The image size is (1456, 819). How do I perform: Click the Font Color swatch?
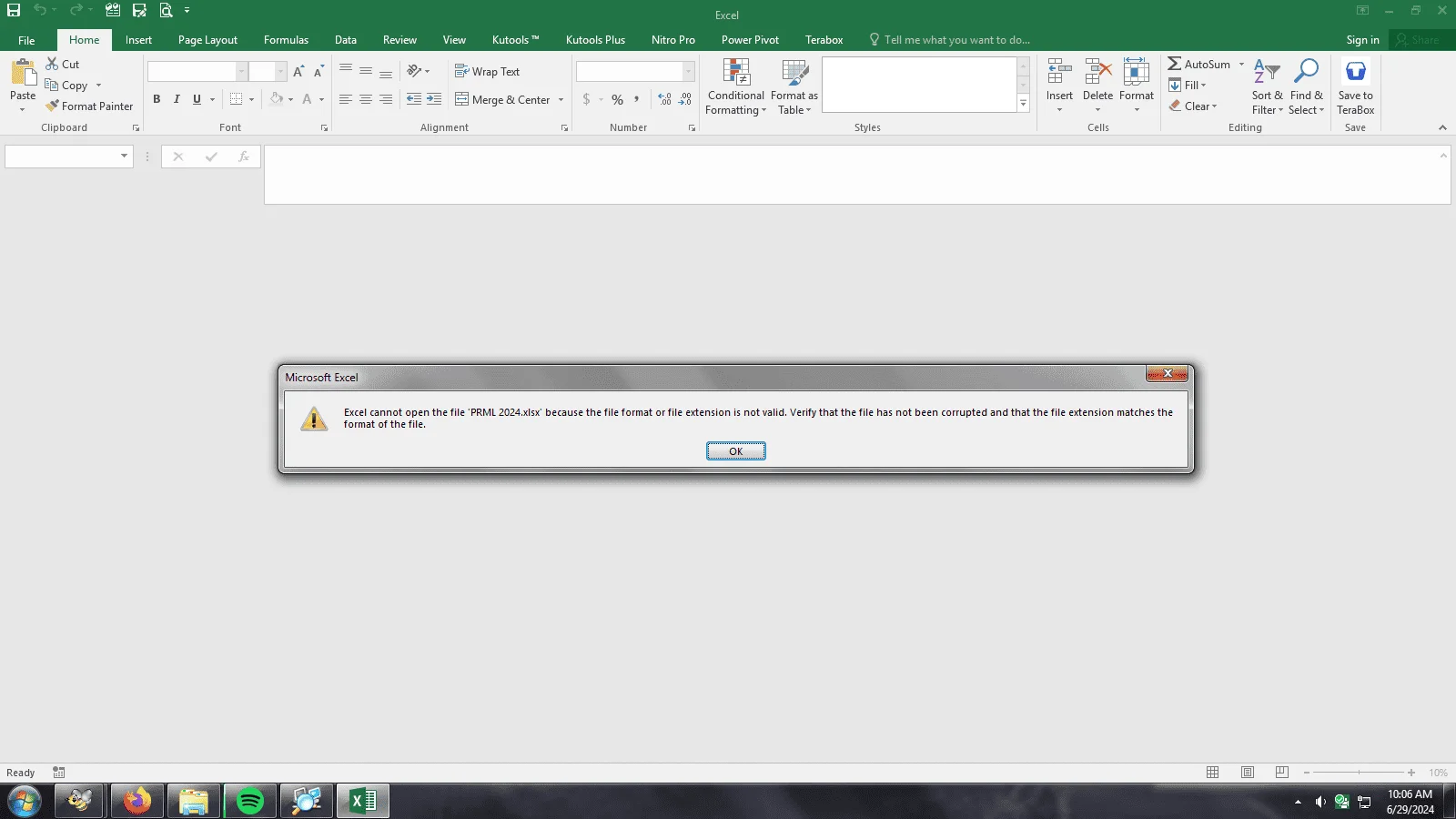tap(308, 99)
